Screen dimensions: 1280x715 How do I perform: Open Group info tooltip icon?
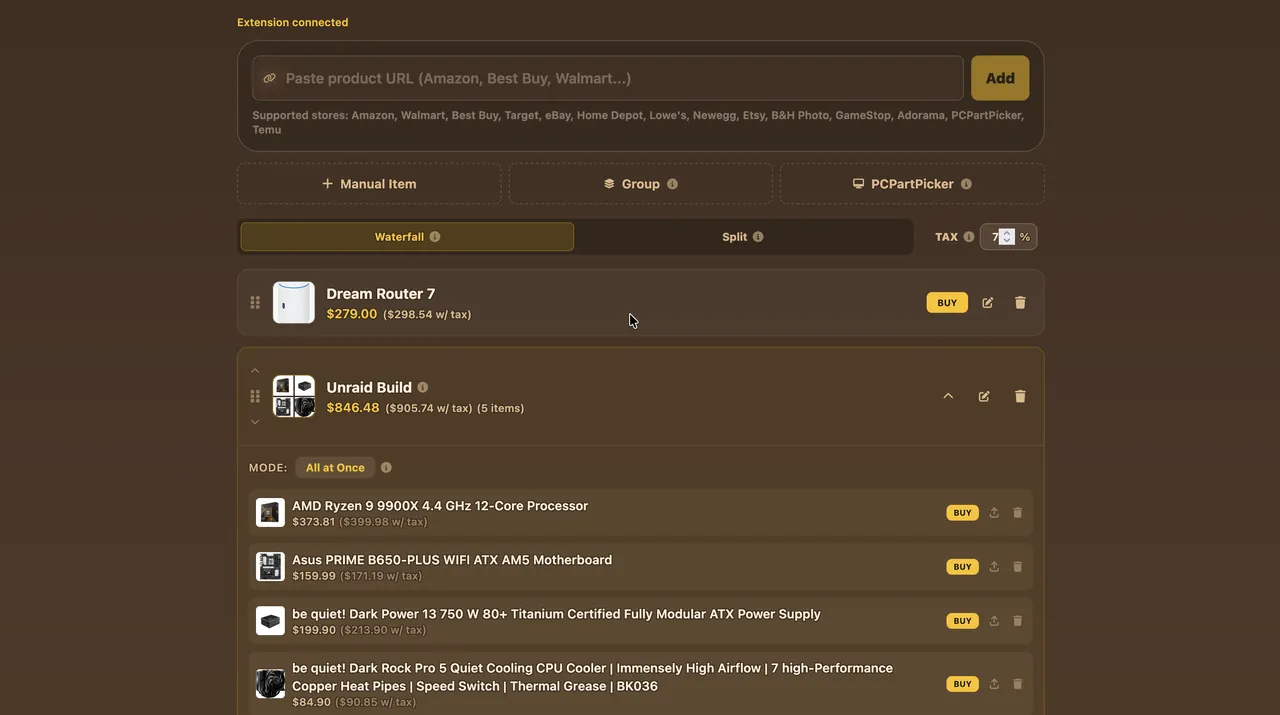(x=672, y=184)
